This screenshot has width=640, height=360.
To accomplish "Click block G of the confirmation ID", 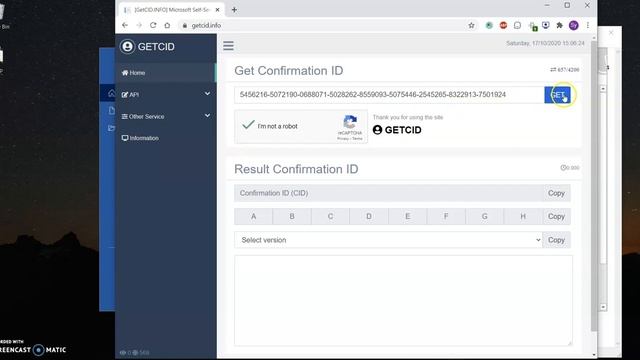I will [484, 216].
